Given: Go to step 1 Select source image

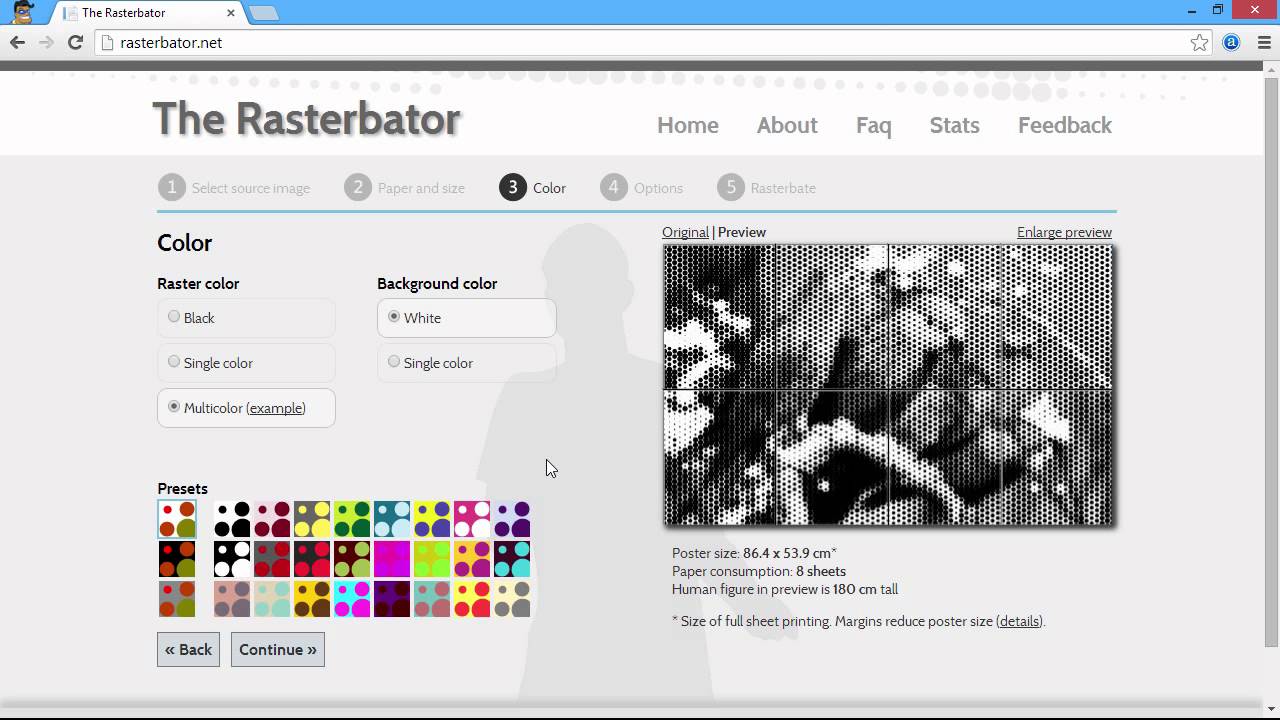Looking at the screenshot, I should point(234,187).
